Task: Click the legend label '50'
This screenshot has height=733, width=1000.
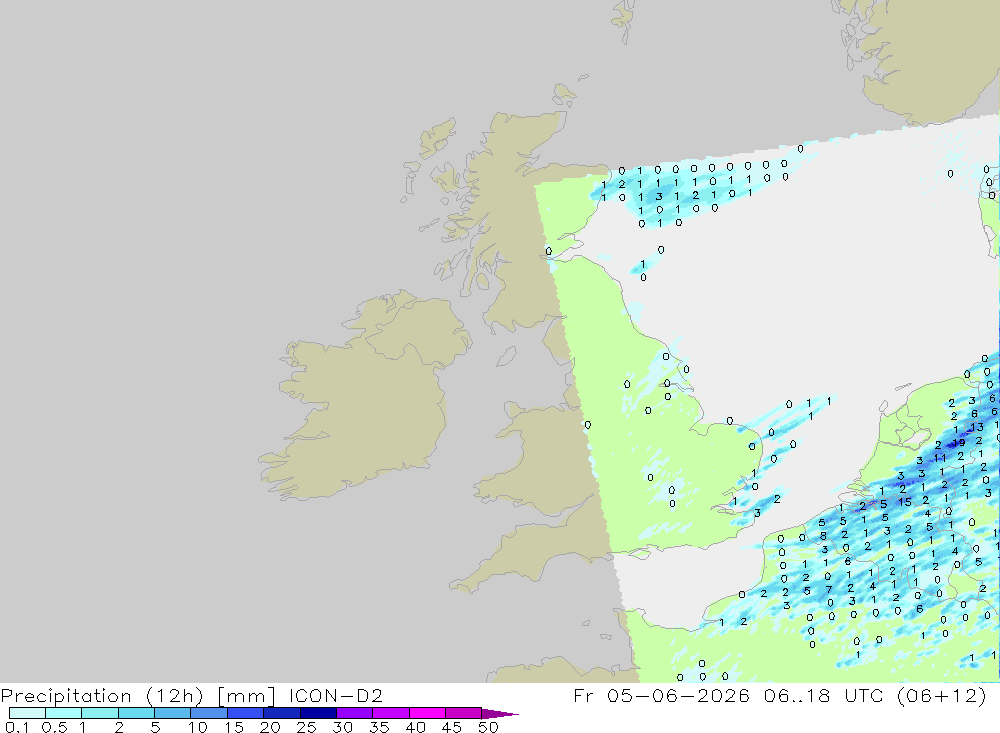Action: point(488,727)
